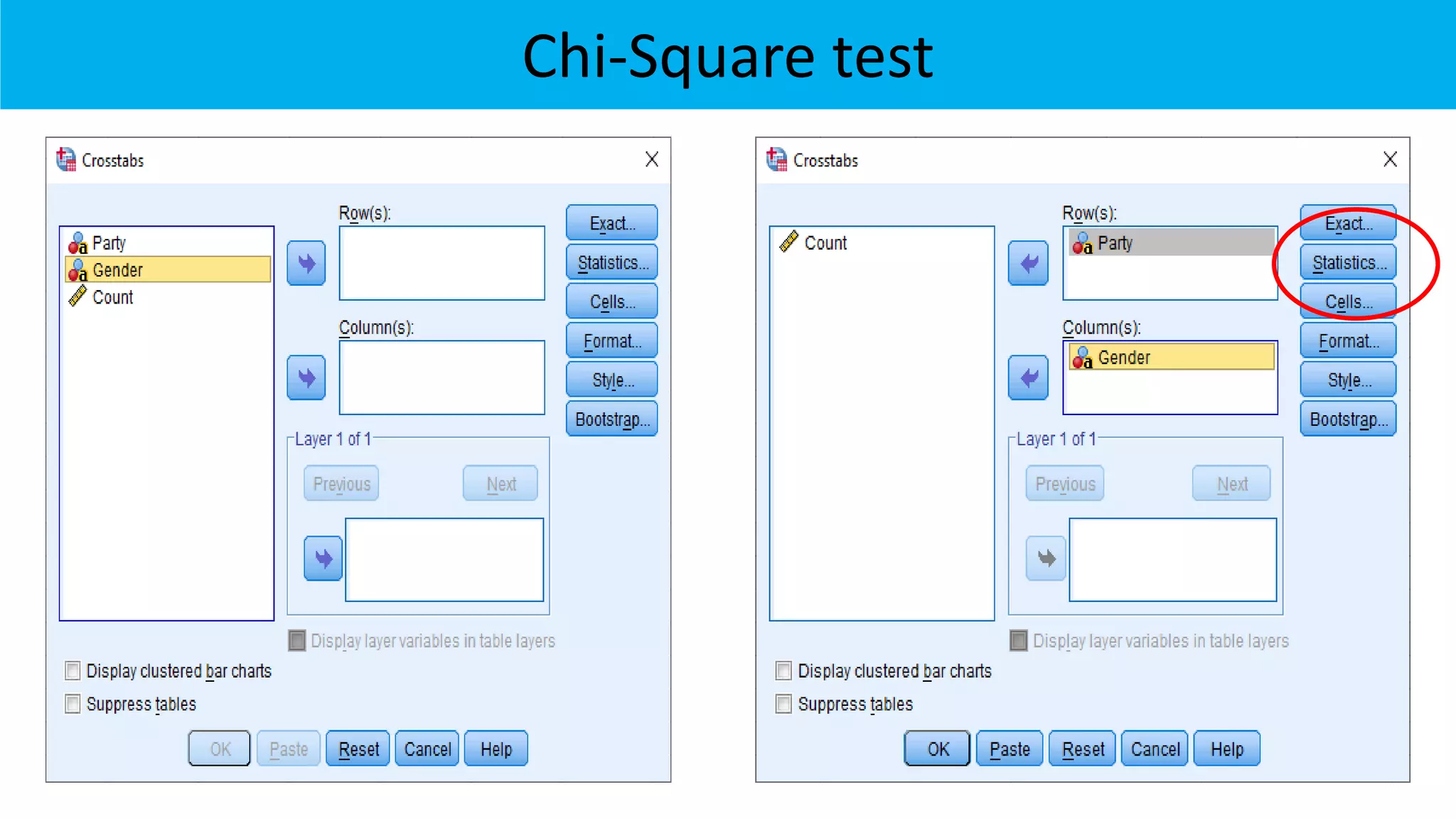Open Statistics... in left Crosstabs dialog
The height and width of the screenshot is (819, 1456).
pyautogui.click(x=612, y=262)
